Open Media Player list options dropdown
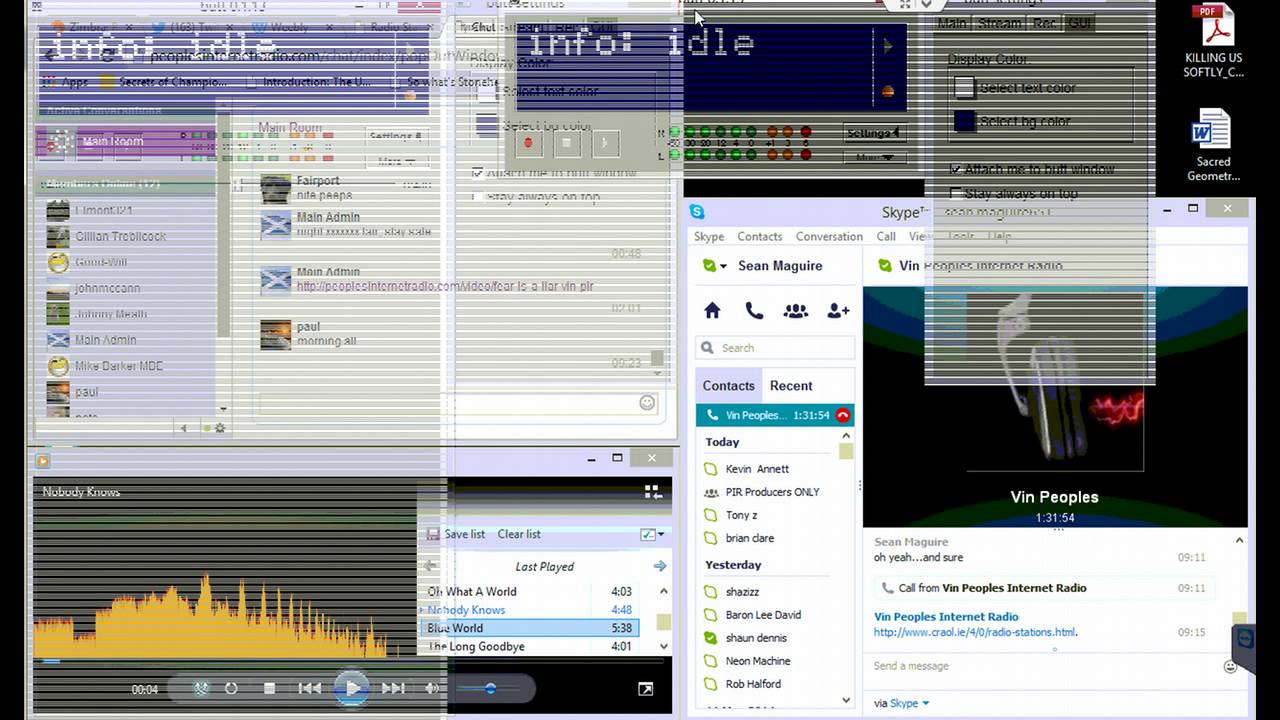Screen dimensions: 1280x720 click(x=652, y=534)
